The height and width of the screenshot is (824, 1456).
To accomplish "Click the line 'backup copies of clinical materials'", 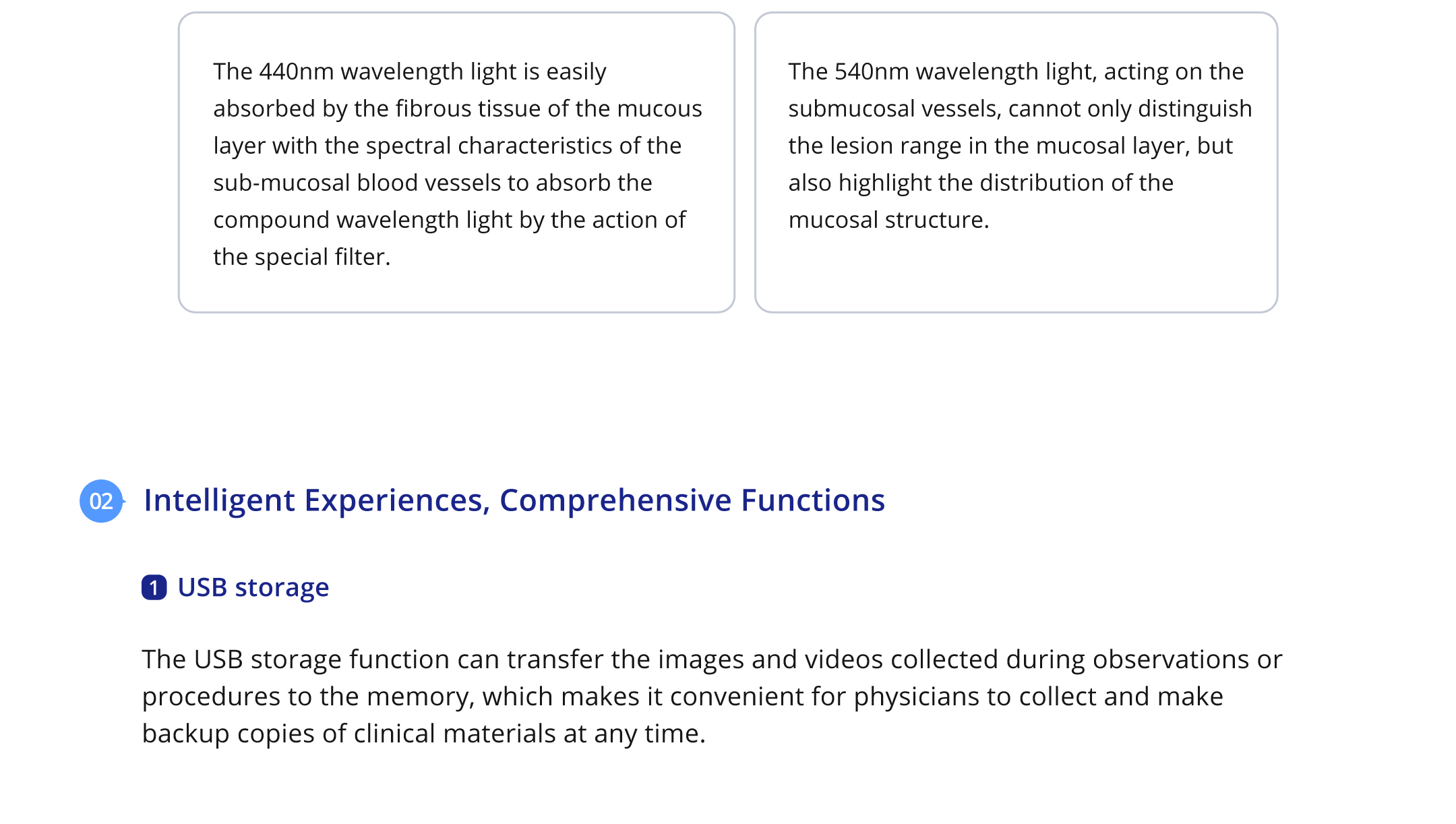I will 423,733.
